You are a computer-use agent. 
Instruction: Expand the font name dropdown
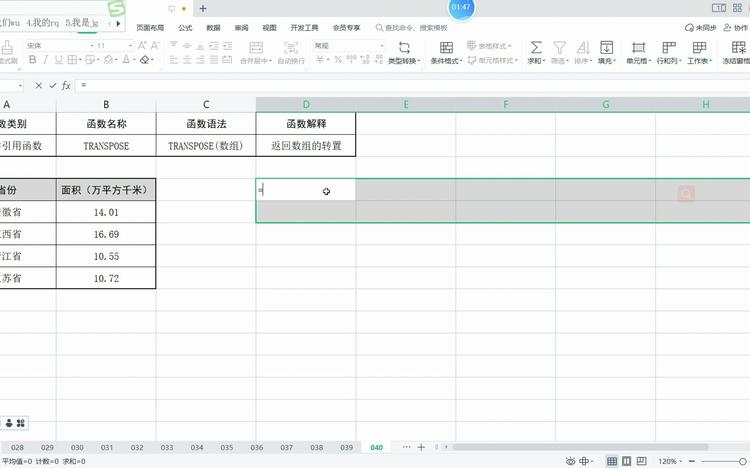[92, 45]
